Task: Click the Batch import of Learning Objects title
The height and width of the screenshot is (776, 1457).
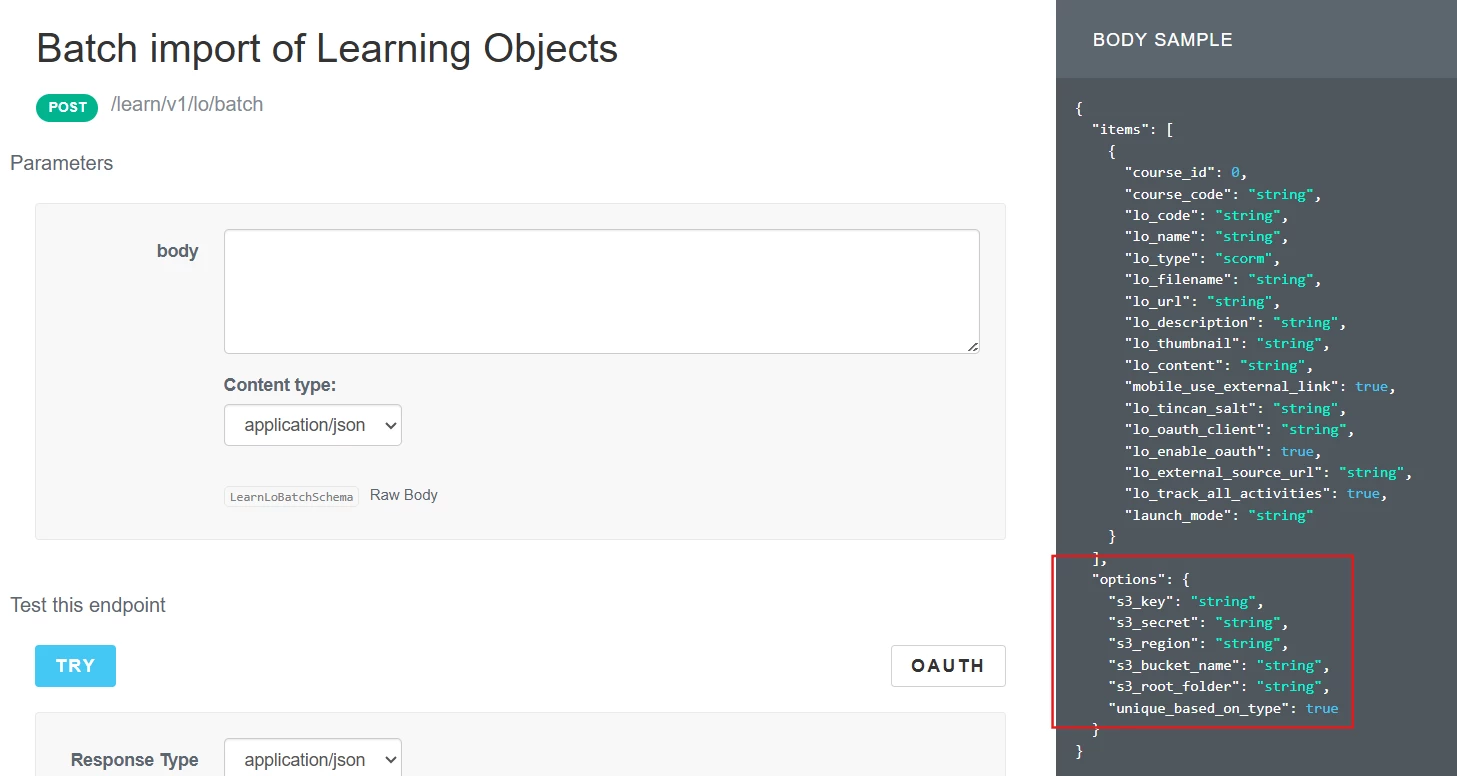Action: [327, 48]
